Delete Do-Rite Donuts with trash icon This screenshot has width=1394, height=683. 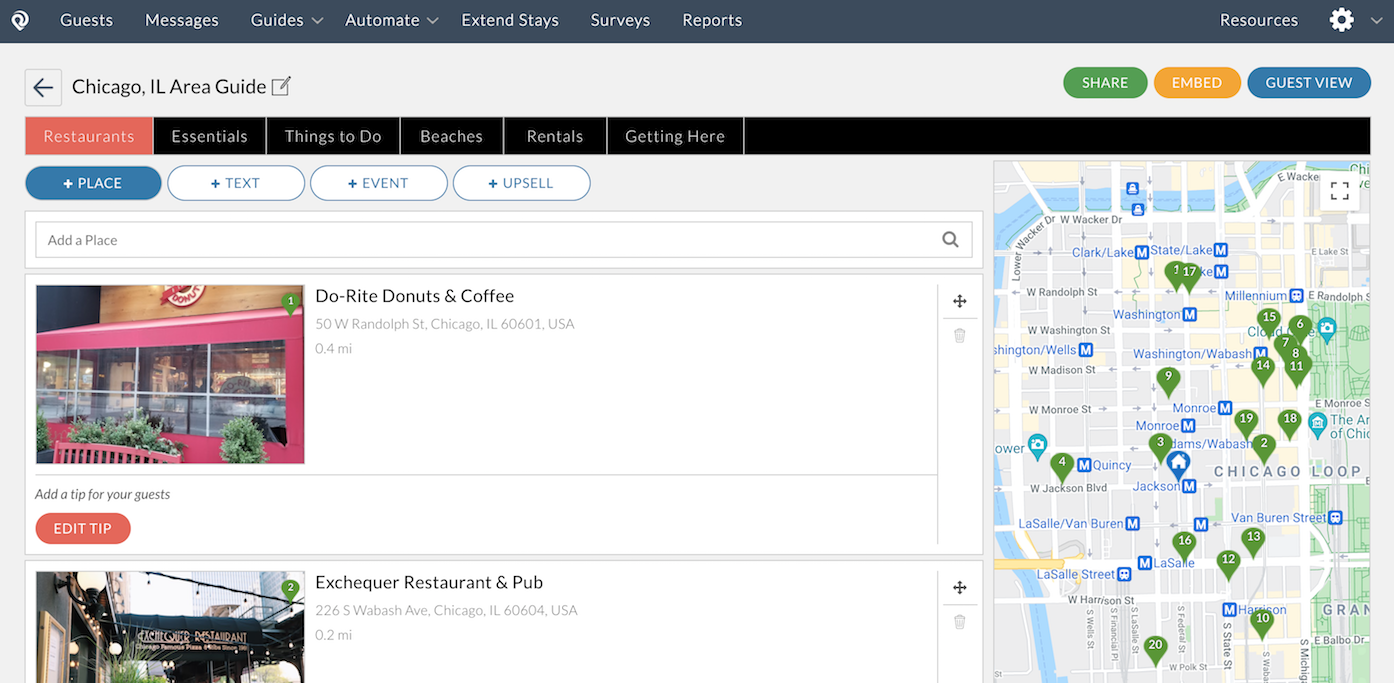pyautogui.click(x=959, y=336)
